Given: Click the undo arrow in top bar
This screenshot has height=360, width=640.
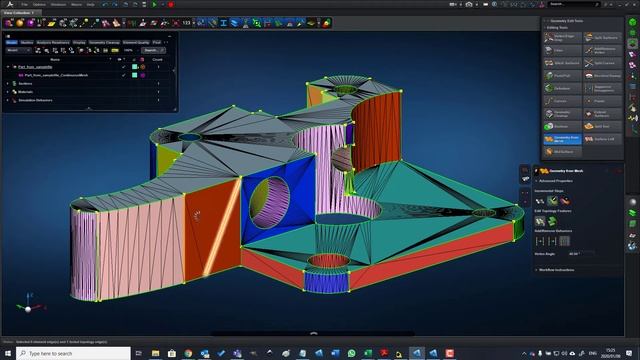Looking at the screenshot, I should click(105, 4).
